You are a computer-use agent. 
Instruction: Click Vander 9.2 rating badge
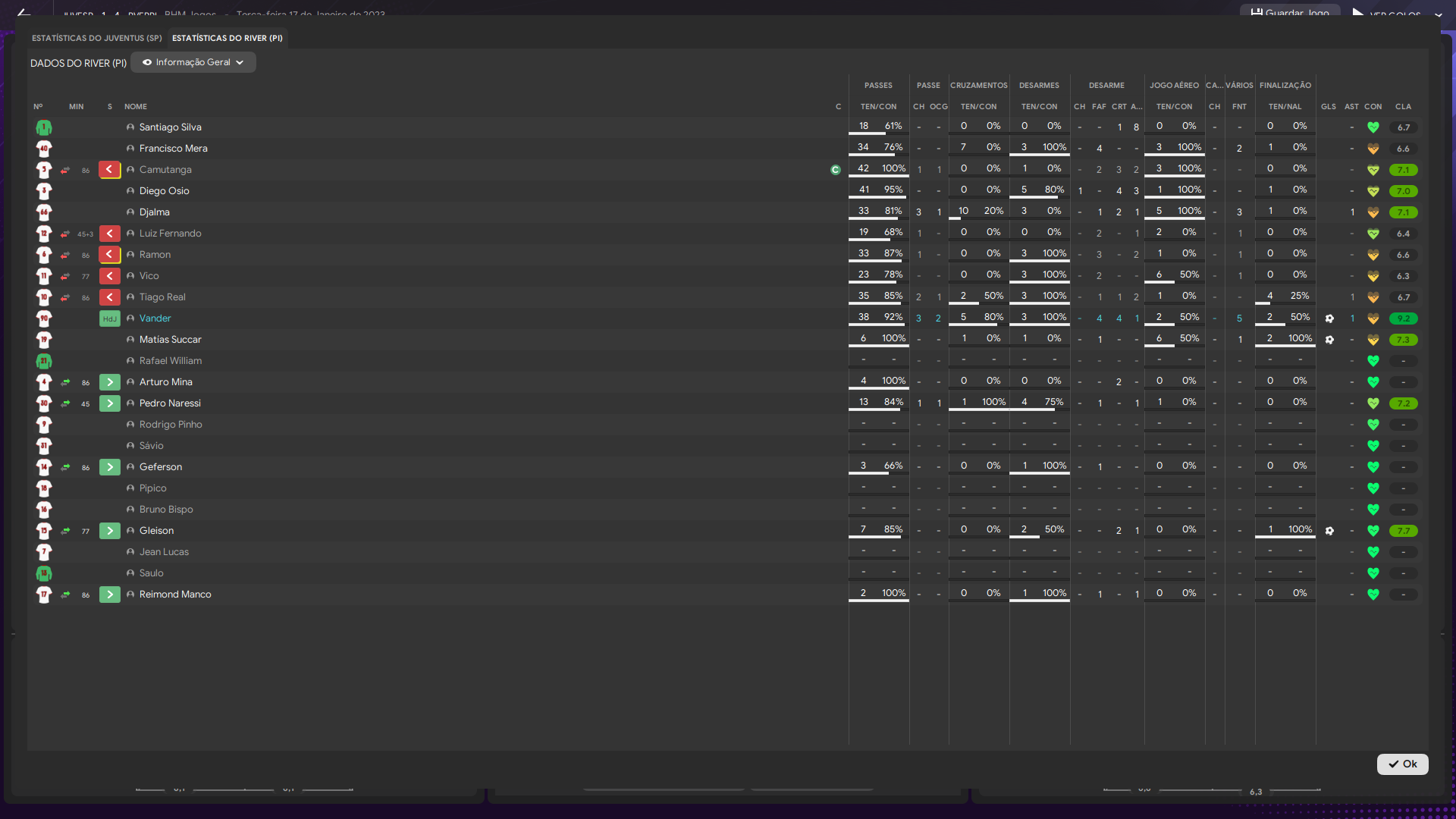pos(1404,318)
